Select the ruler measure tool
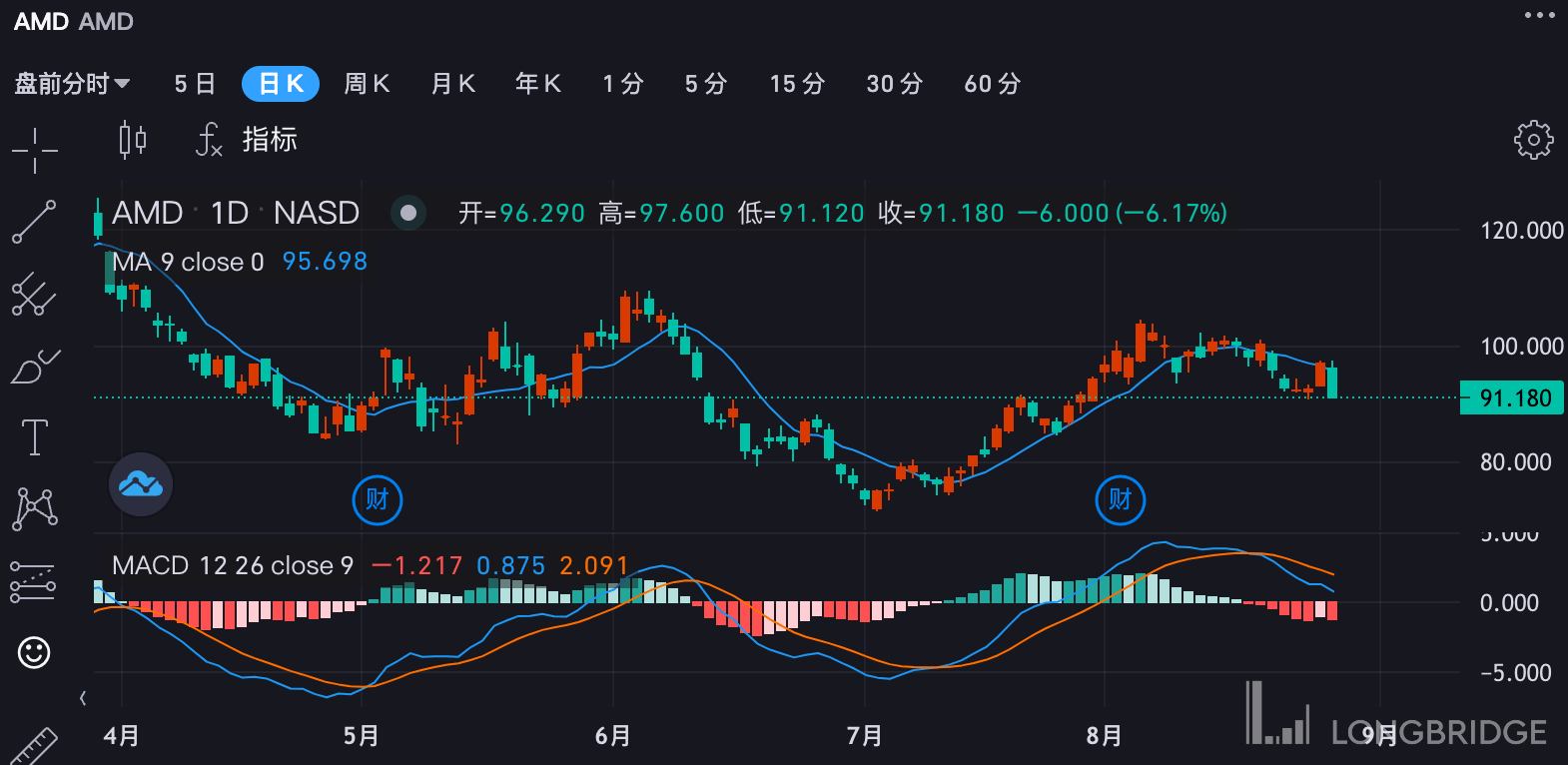The image size is (1568, 765). (34, 744)
